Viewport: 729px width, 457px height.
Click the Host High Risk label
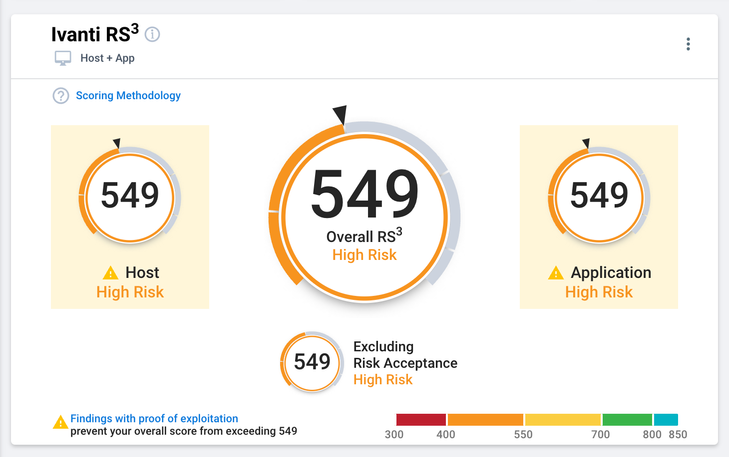click(130, 292)
